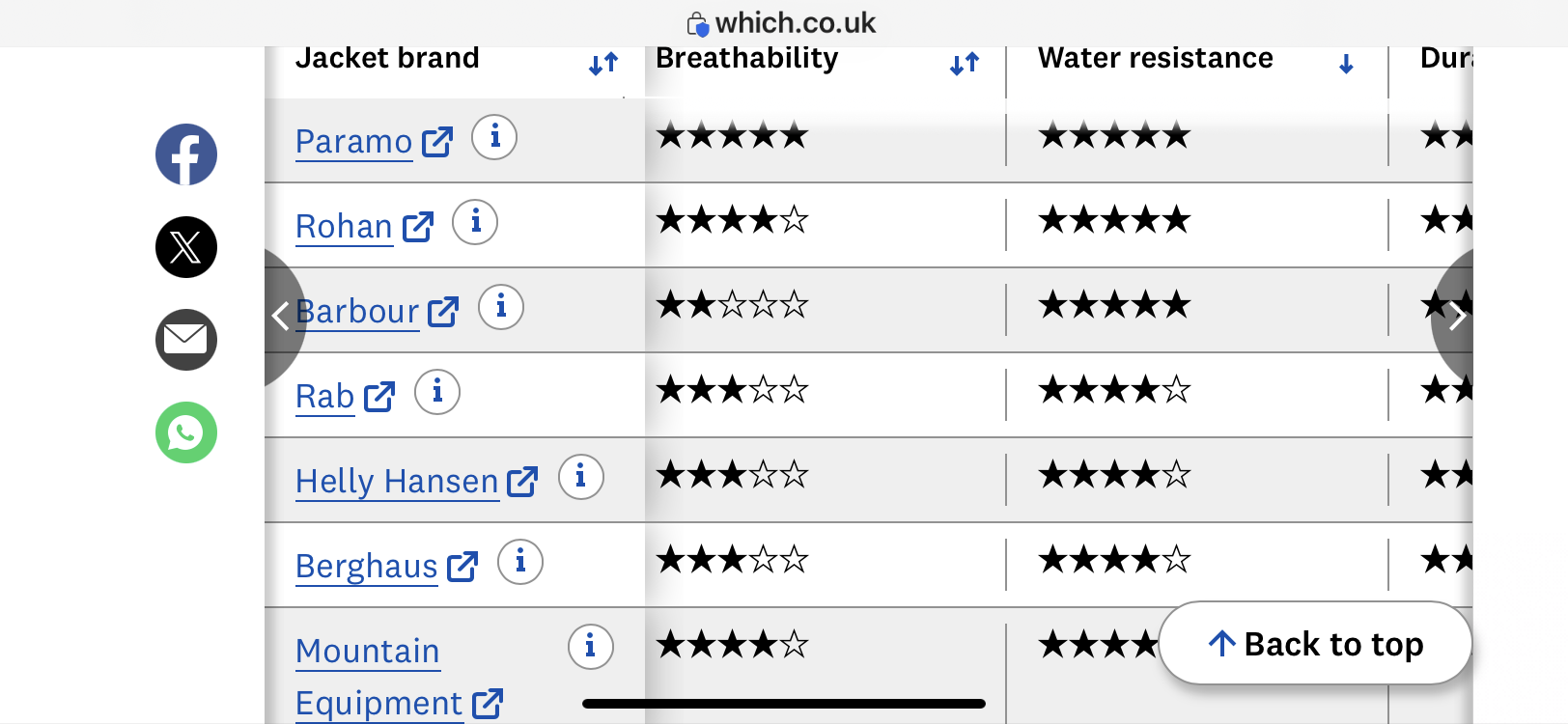Open info icon for Rohan
This screenshot has height=724, width=1568.
pyautogui.click(x=475, y=222)
